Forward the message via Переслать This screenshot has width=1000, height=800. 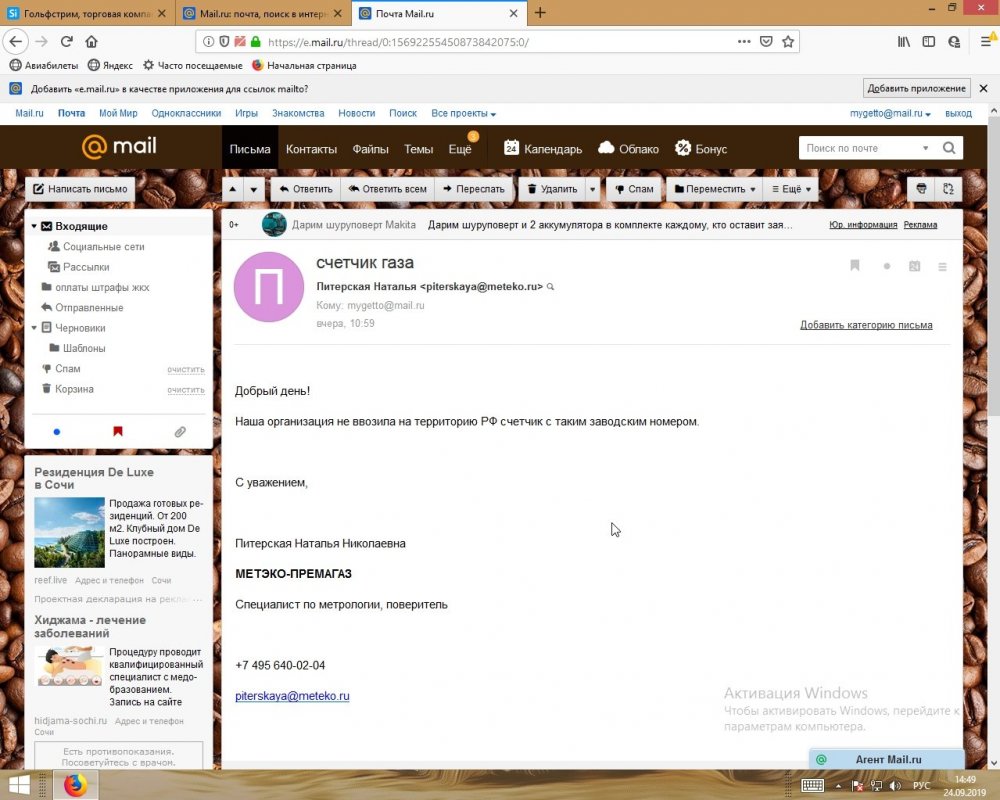[473, 188]
